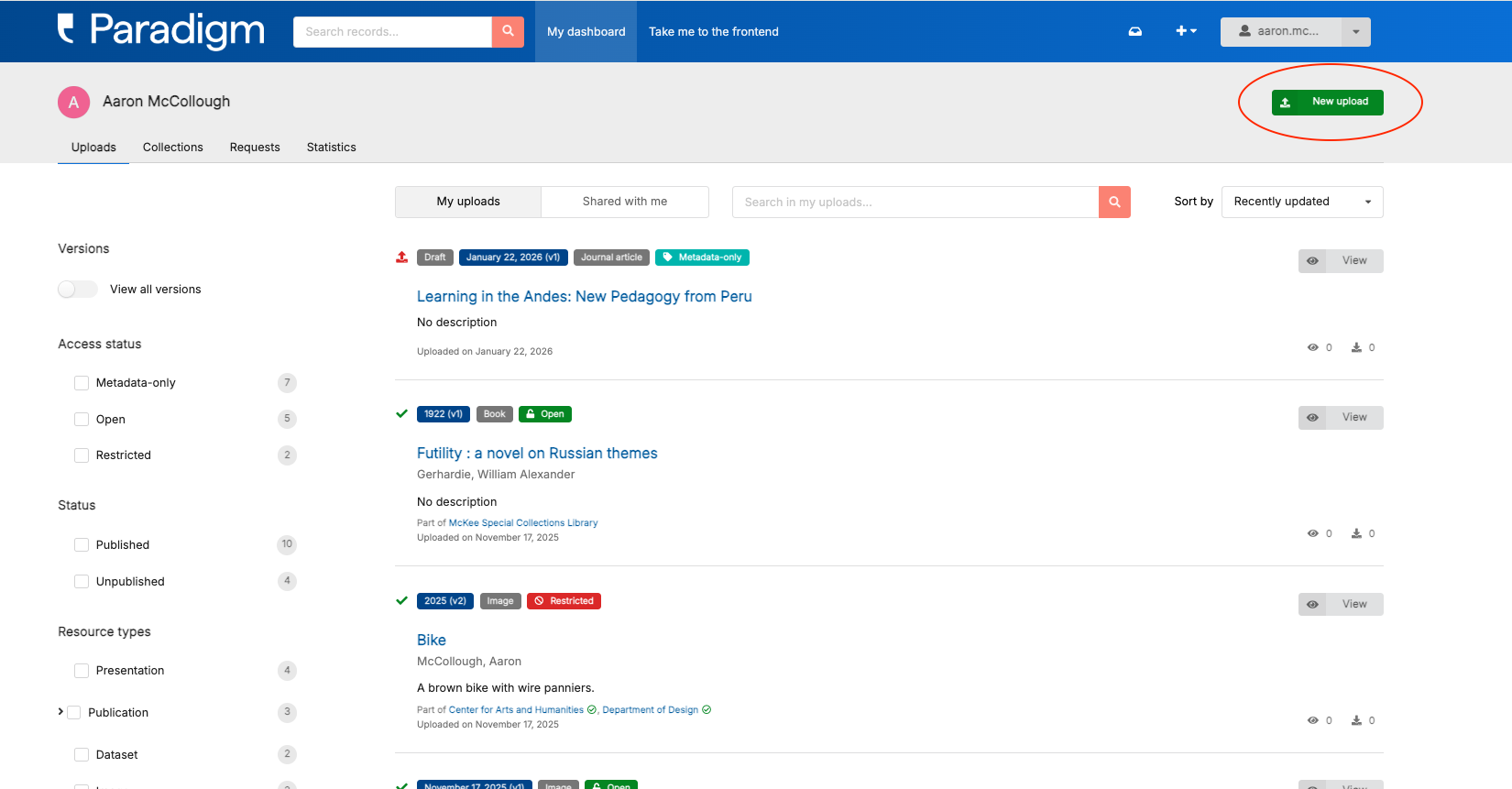This screenshot has width=1512, height=789.
Task: Click the 2025 (v2) badge
Action: [x=445, y=601]
